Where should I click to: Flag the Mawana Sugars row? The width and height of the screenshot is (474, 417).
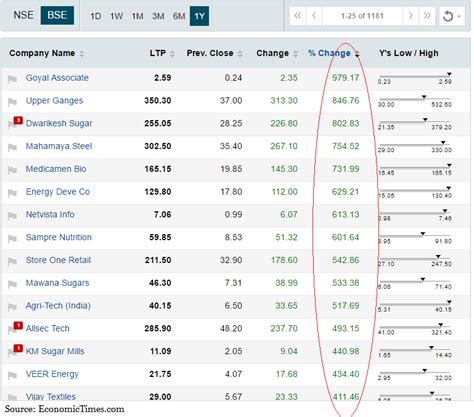12,284
